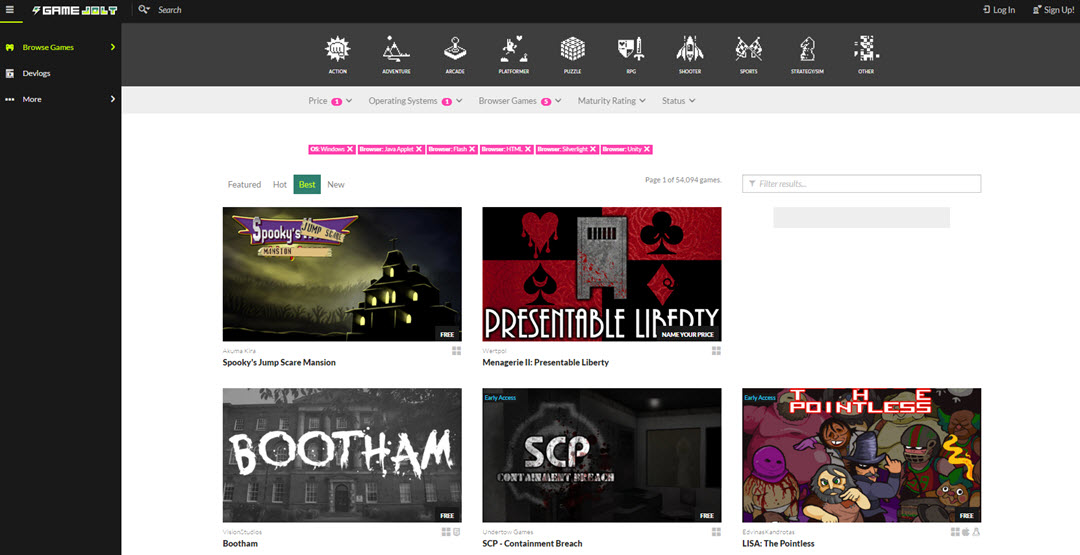The width and height of the screenshot is (1080, 555).
Task: Switch to the New games tab
Action: 336,184
